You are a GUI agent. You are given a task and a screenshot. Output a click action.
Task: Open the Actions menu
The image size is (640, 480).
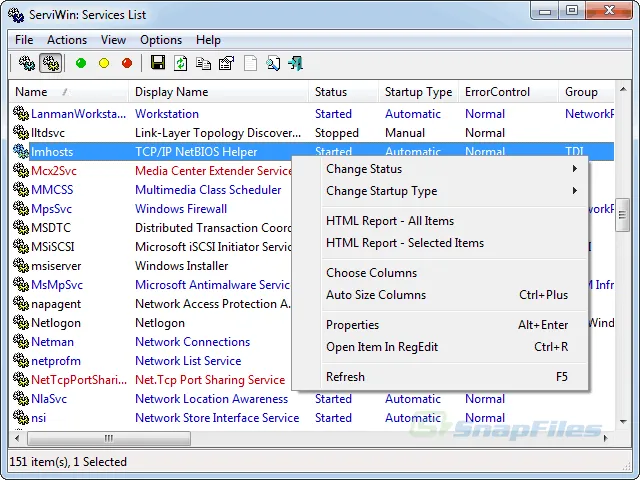67,40
